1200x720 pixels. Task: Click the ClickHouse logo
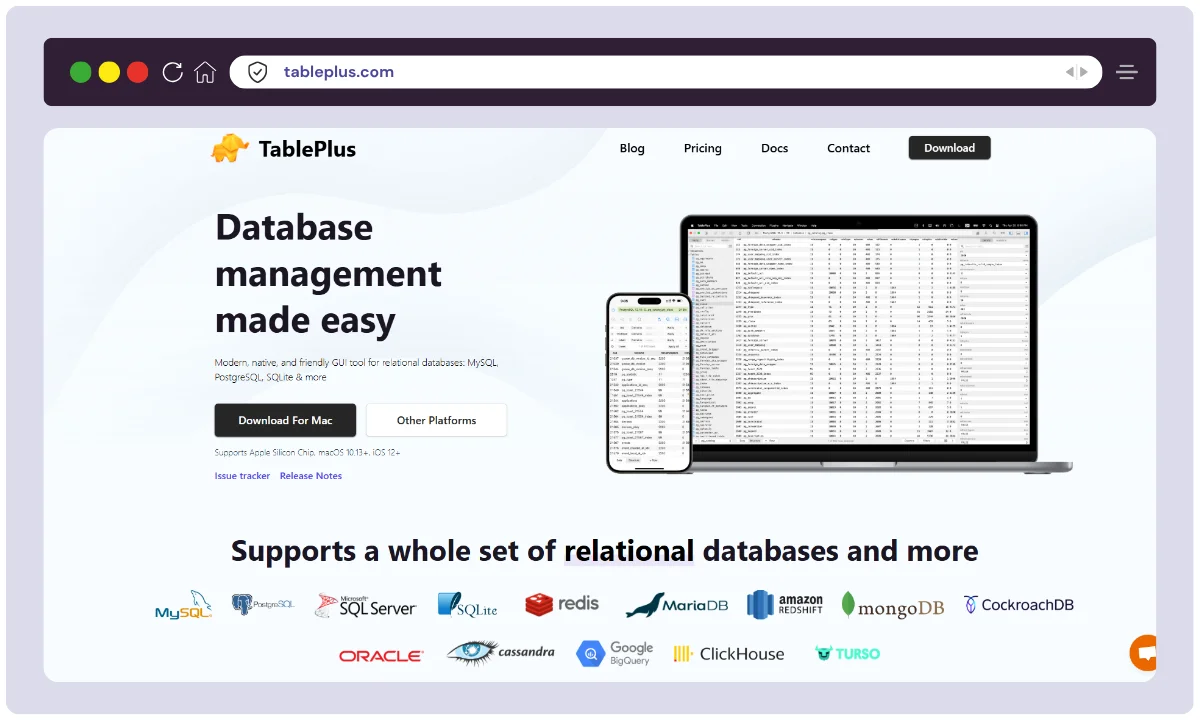point(729,654)
